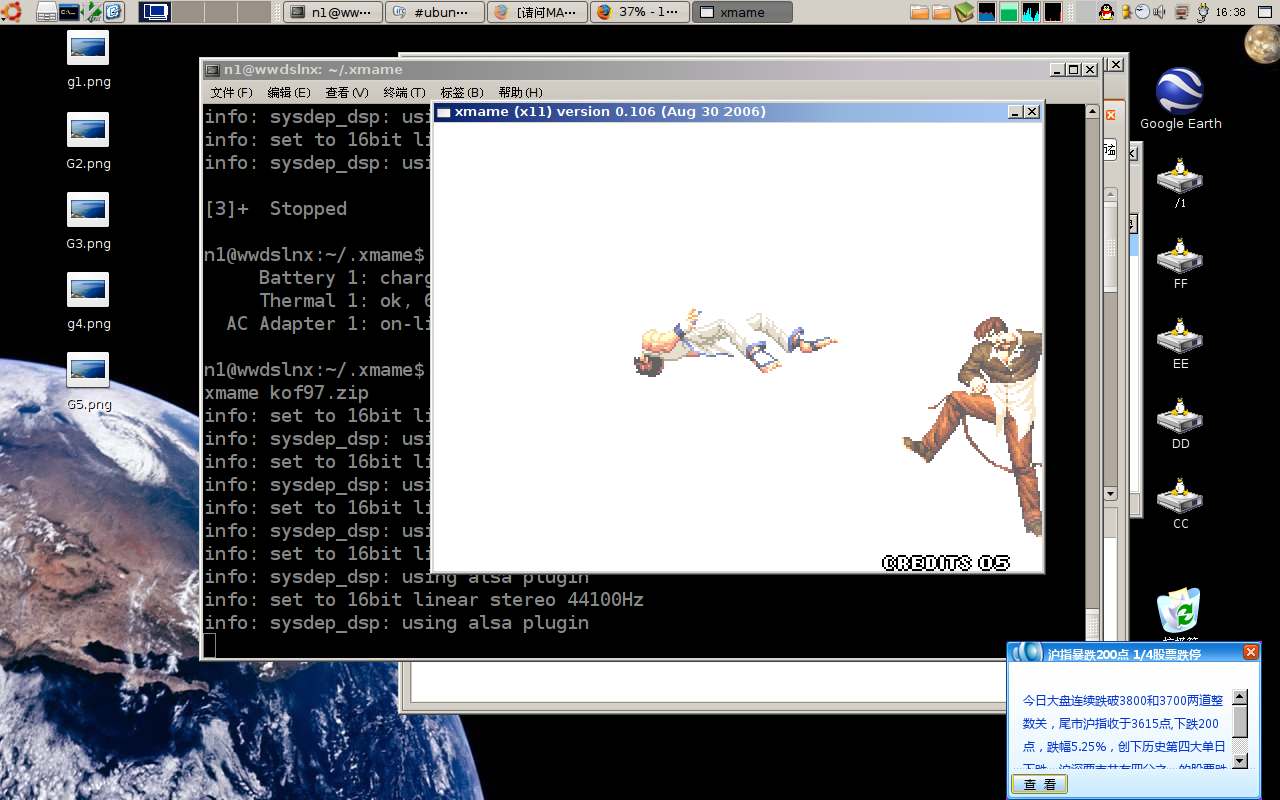Click the scrollbar down arrow behind xmame window
1280x800 pixels.
tap(1110, 494)
